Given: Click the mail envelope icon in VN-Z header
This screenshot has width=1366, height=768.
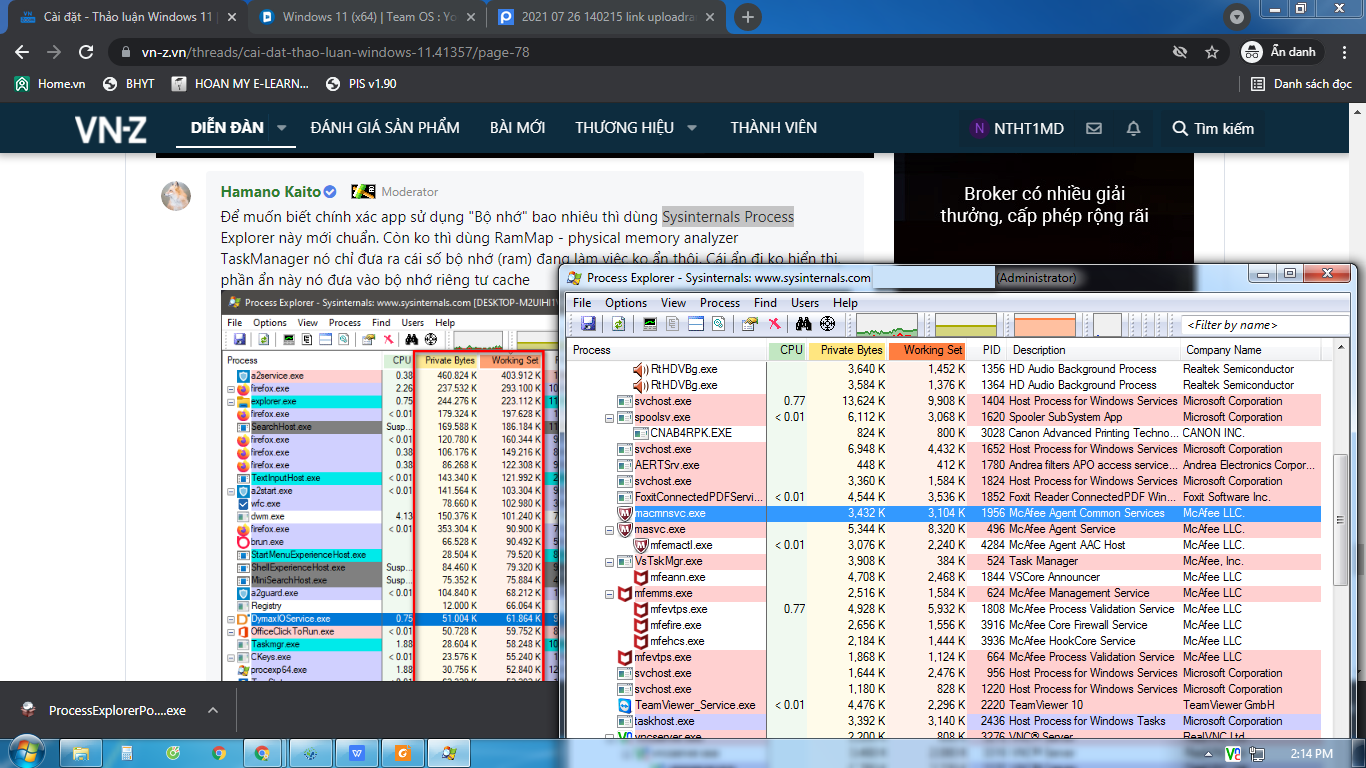Looking at the screenshot, I should pyautogui.click(x=1094, y=128).
